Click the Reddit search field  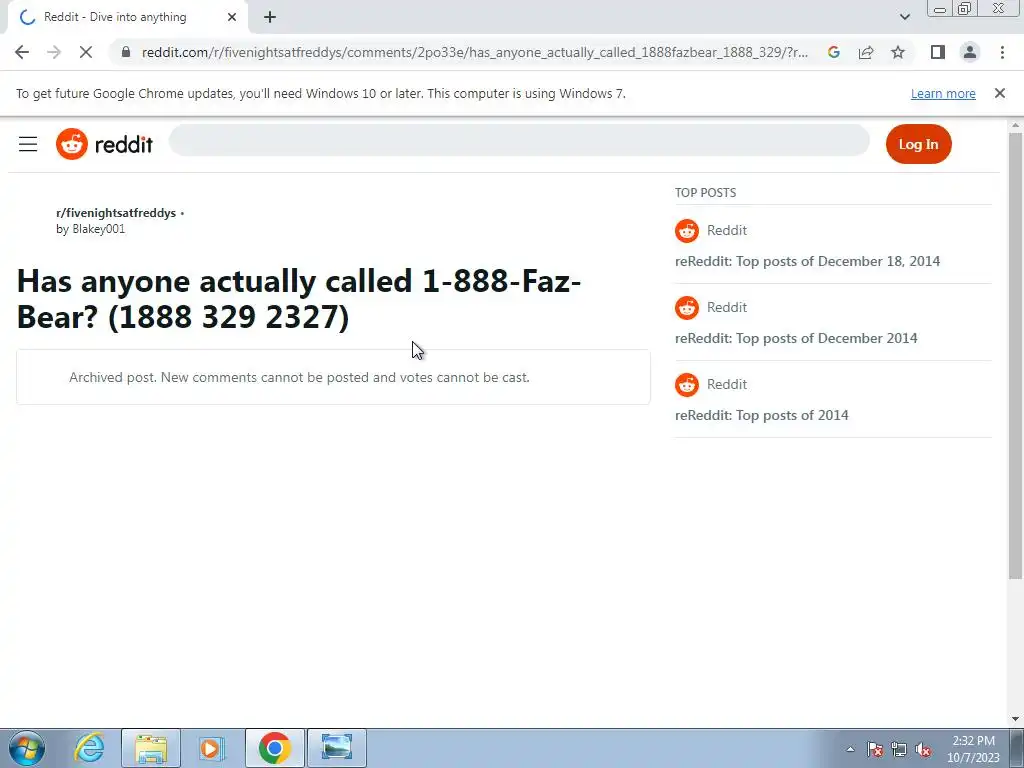pos(519,140)
